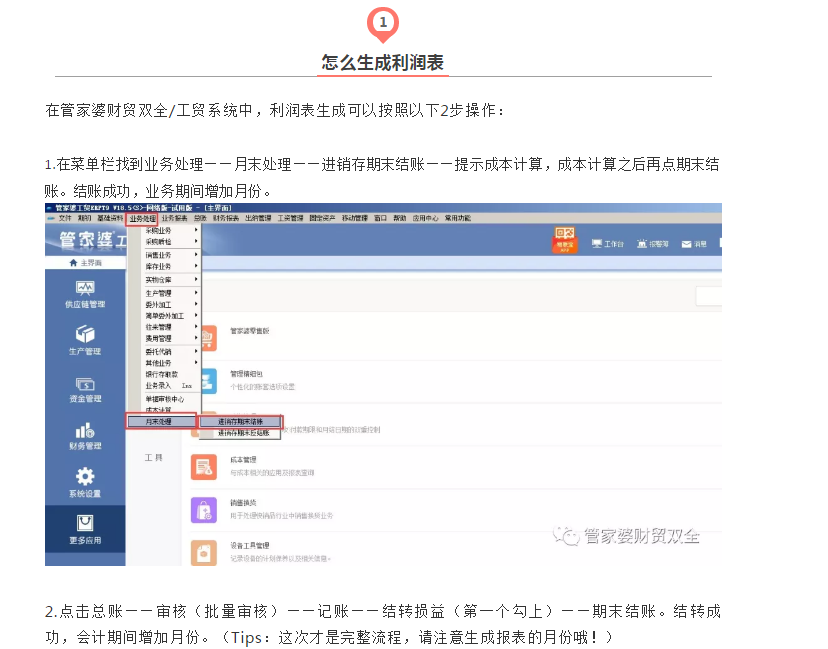Expand the 往来管理 submenu arrow
Screen dimensions: 828x649
(x=196, y=326)
